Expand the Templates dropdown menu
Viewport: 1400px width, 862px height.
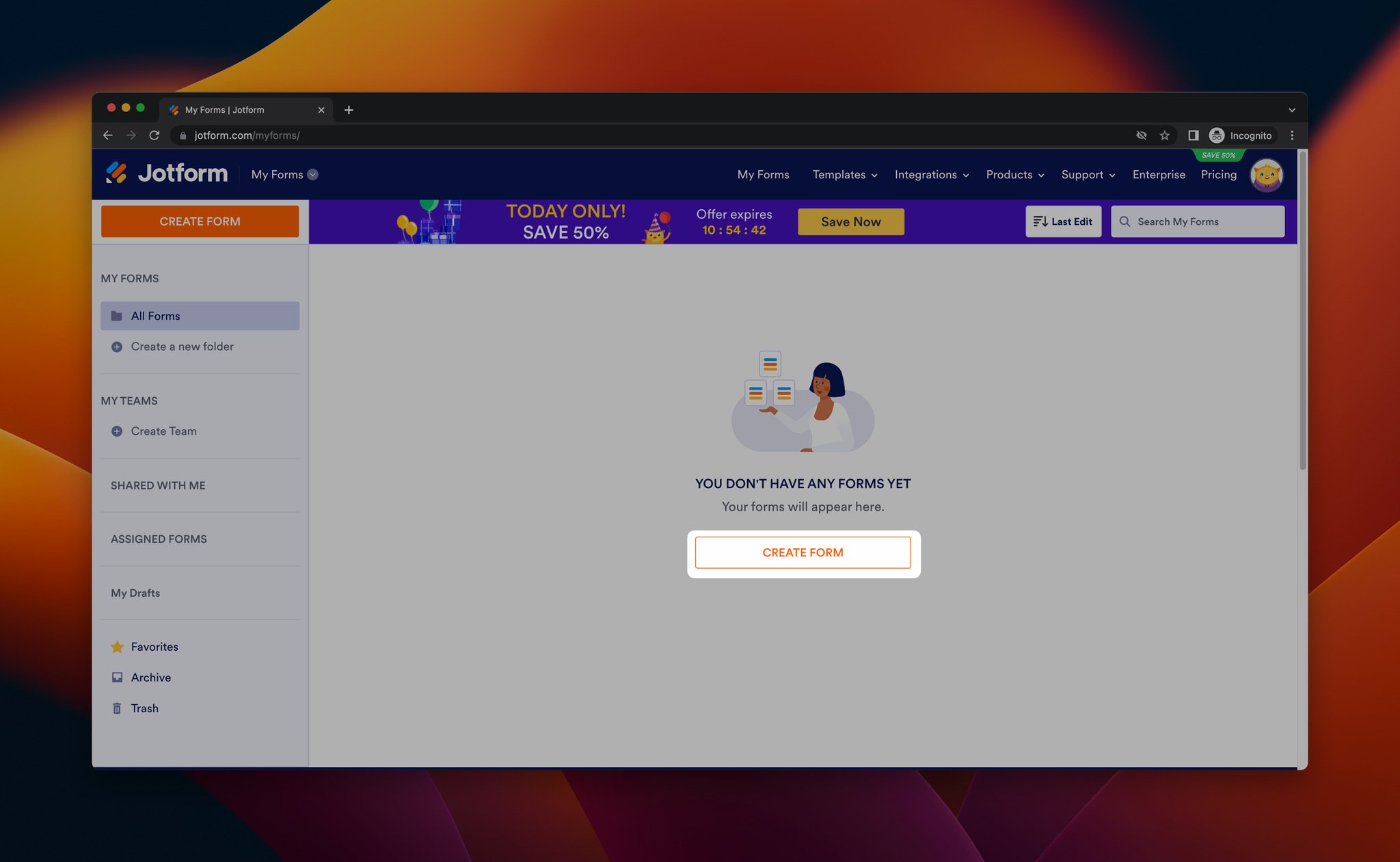click(x=845, y=175)
